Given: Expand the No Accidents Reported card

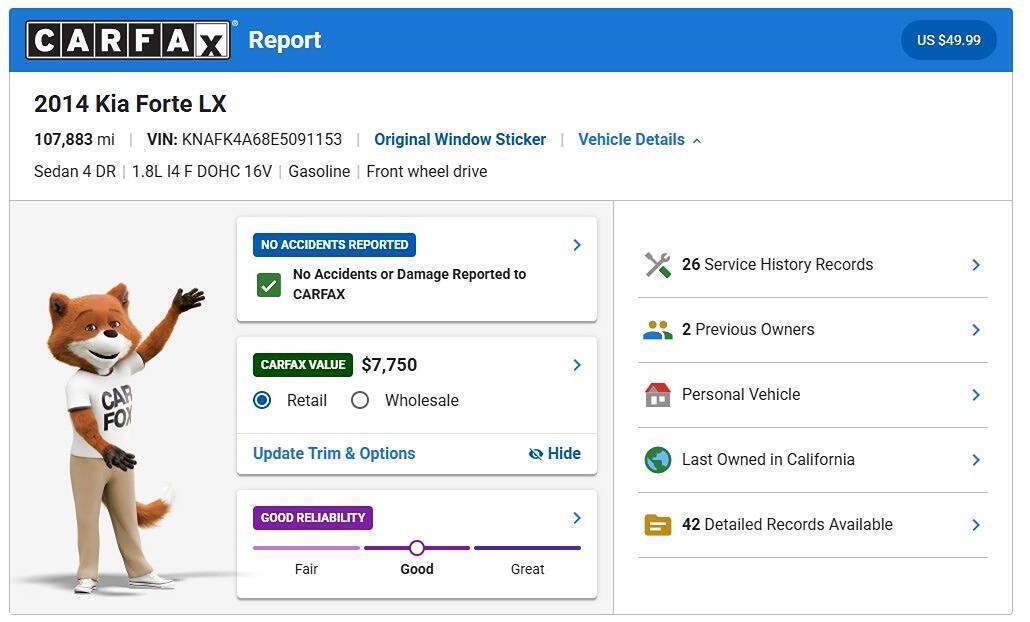Looking at the screenshot, I should 577,245.
